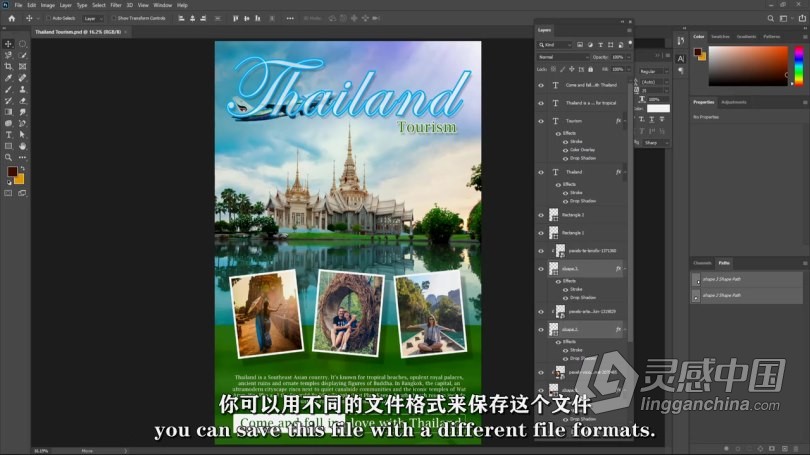Toggle layer filter on/off switch
810x455 pixels.
[x=630, y=44]
